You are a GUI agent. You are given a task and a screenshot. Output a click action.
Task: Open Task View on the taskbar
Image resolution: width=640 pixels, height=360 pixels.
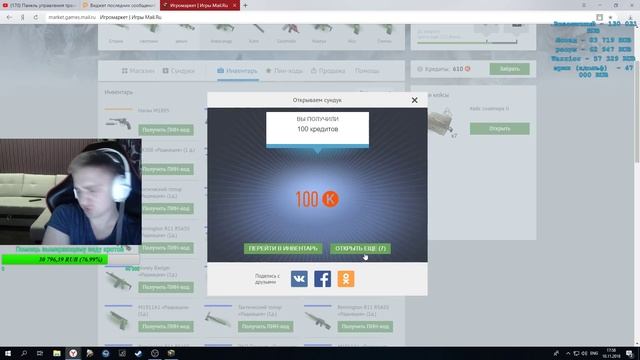click(x=40, y=353)
